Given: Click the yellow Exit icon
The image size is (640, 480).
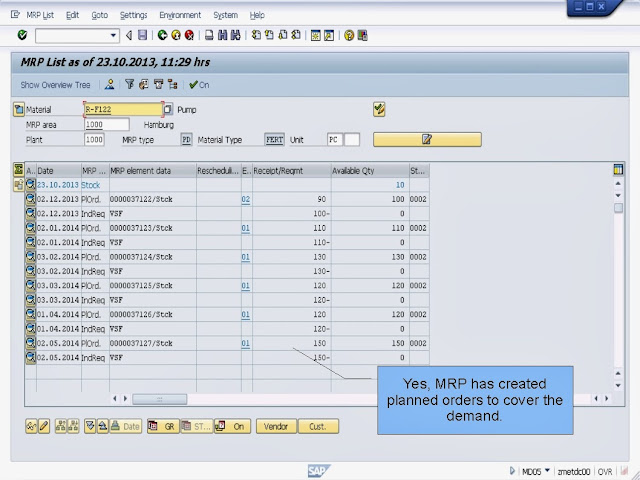Looking at the screenshot, I should click(176, 36).
